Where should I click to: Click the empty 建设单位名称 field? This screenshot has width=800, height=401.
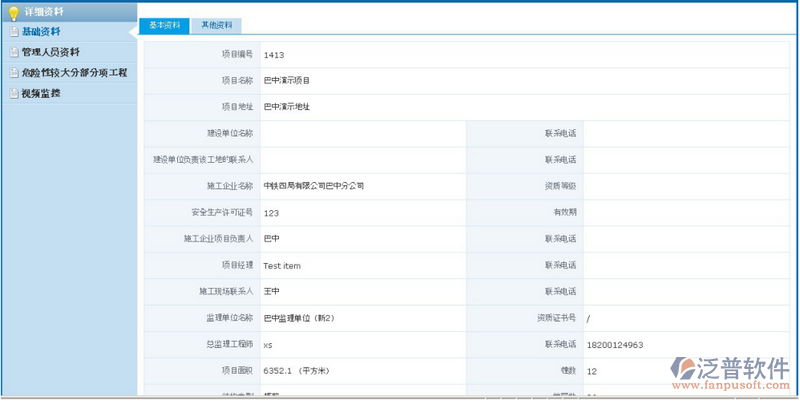pos(362,133)
